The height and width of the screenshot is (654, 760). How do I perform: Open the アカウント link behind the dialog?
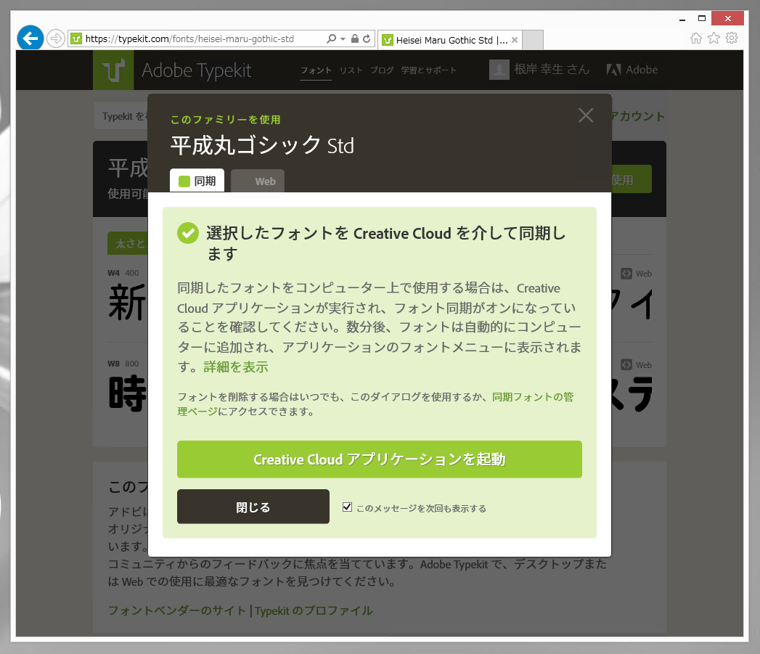tap(638, 116)
